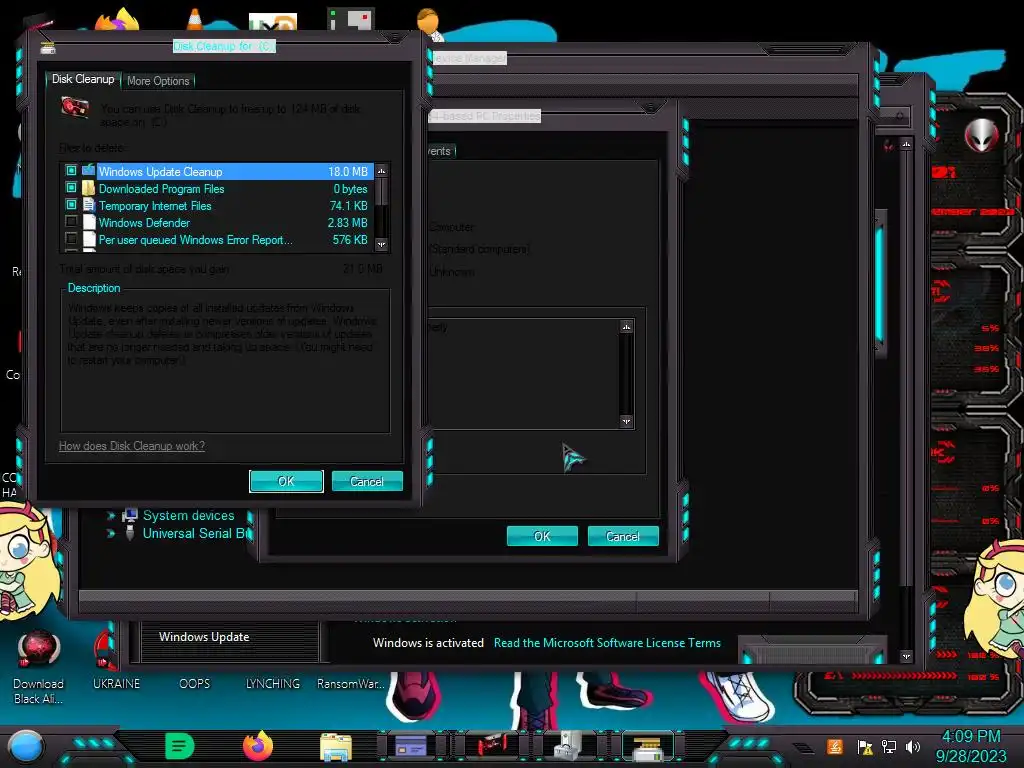Open the Action Center flag tray icon
Image resolution: width=1024 pixels, height=768 pixels.
[x=865, y=747]
